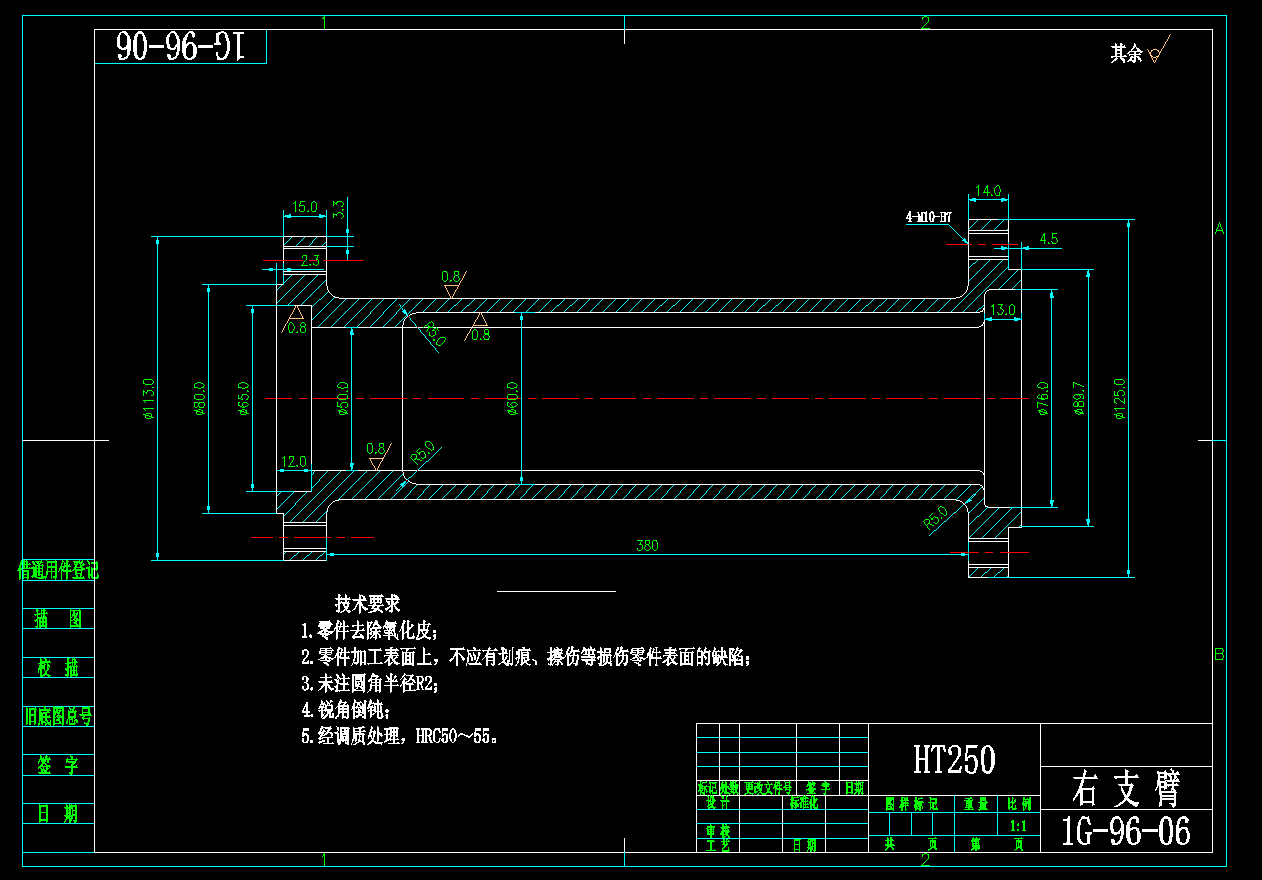This screenshot has height=880, width=1262.
Task: Click drawing number "1G-96-06" below "右支臂"
Action: click(1125, 831)
